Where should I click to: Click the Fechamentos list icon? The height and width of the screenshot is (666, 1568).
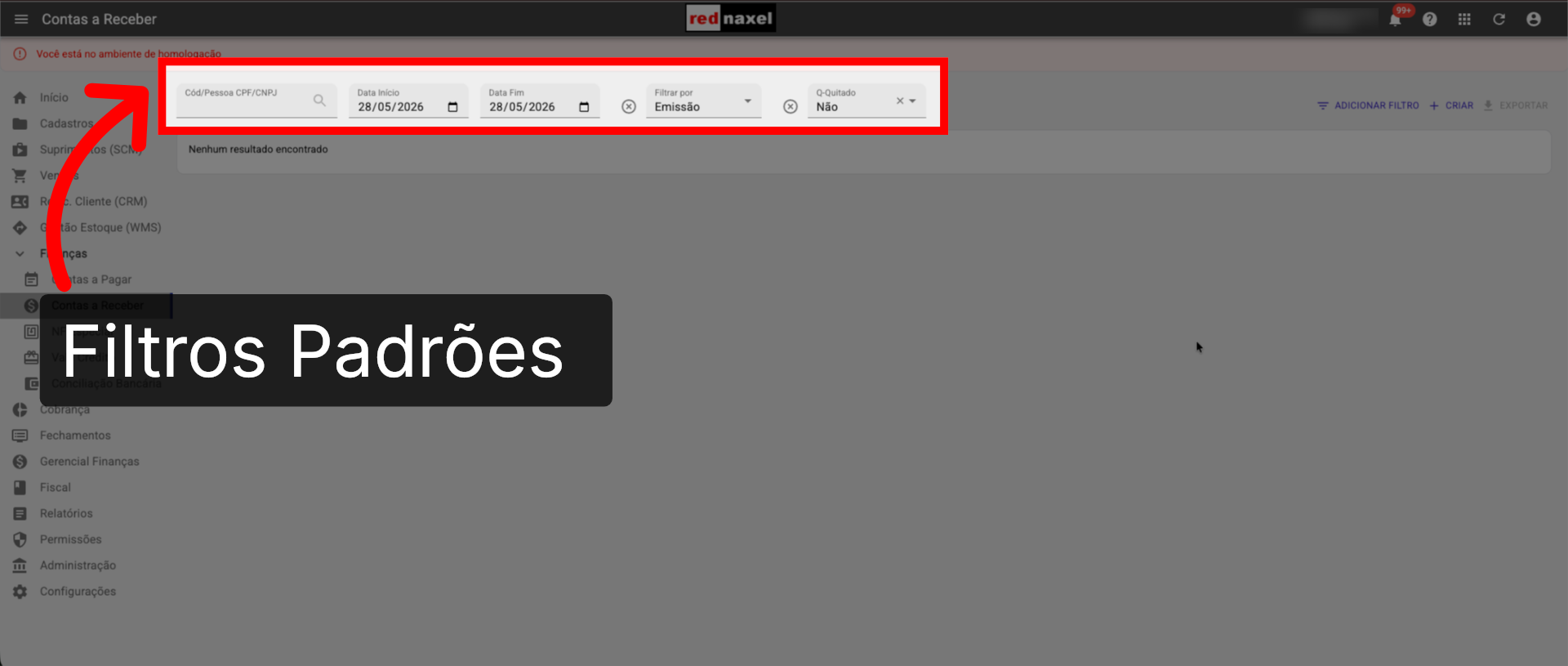[20, 436]
